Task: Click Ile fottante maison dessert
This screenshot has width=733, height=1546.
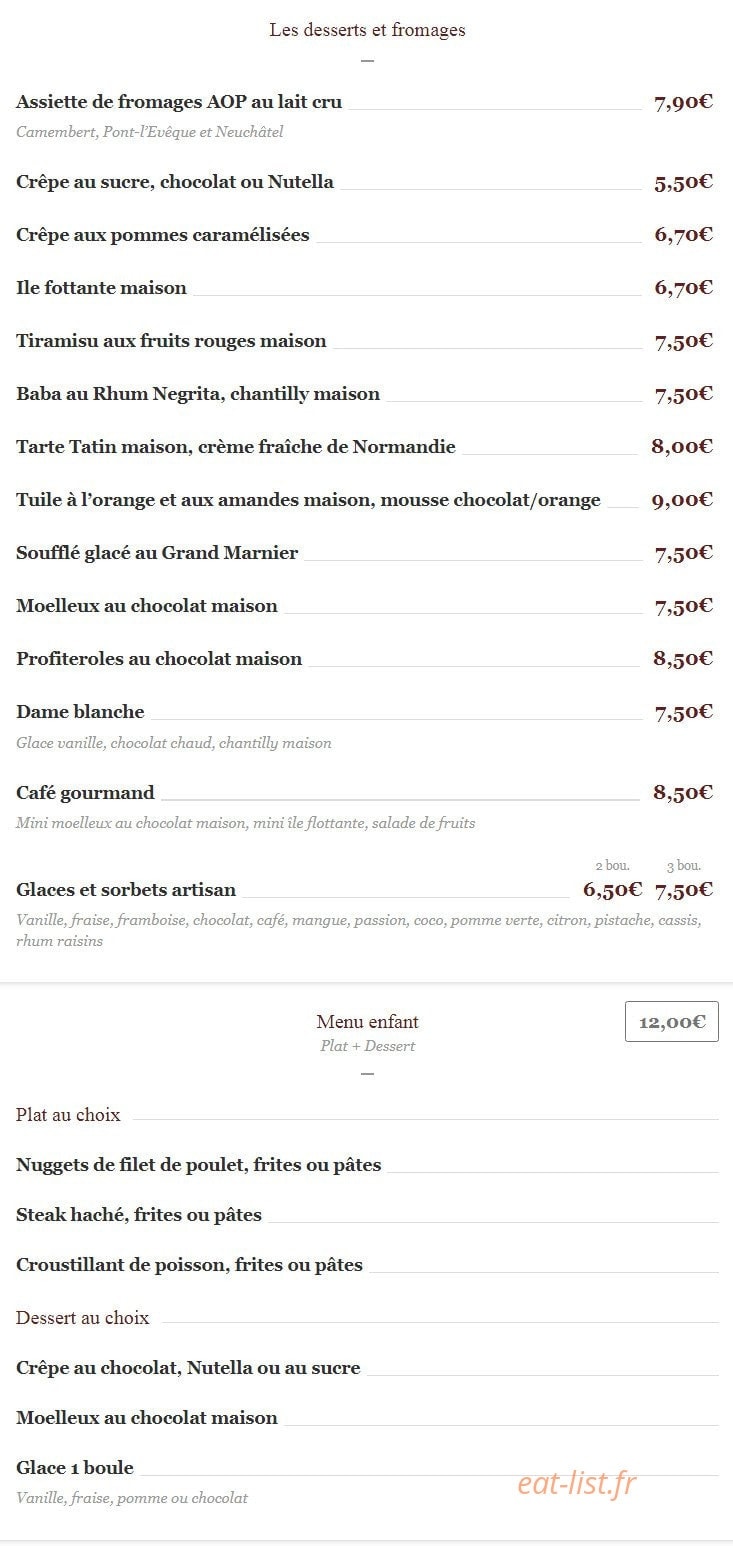Action: [101, 288]
